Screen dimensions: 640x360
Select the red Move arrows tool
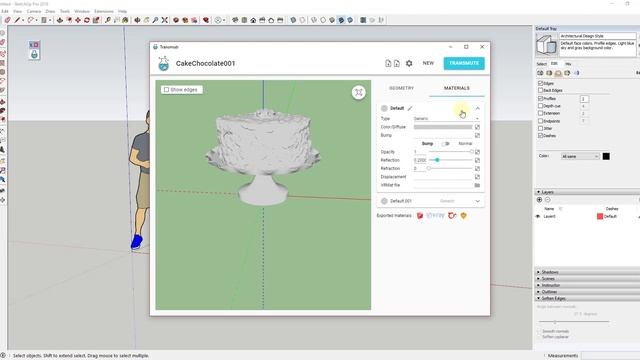[x=78, y=20]
